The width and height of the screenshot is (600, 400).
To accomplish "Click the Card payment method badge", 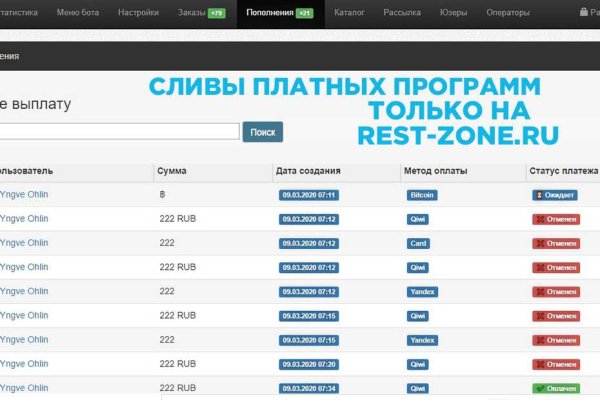I will coord(418,243).
